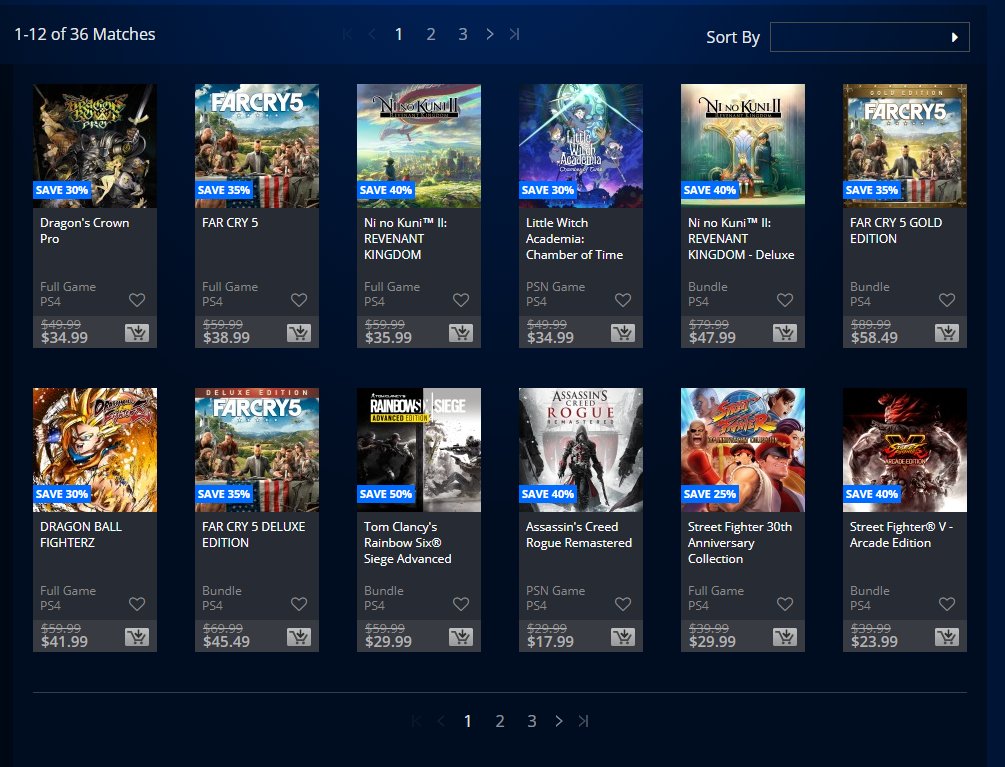Add Rainbow Six Siege Advanced to cart
The height and width of the screenshot is (767, 1005).
click(461, 636)
